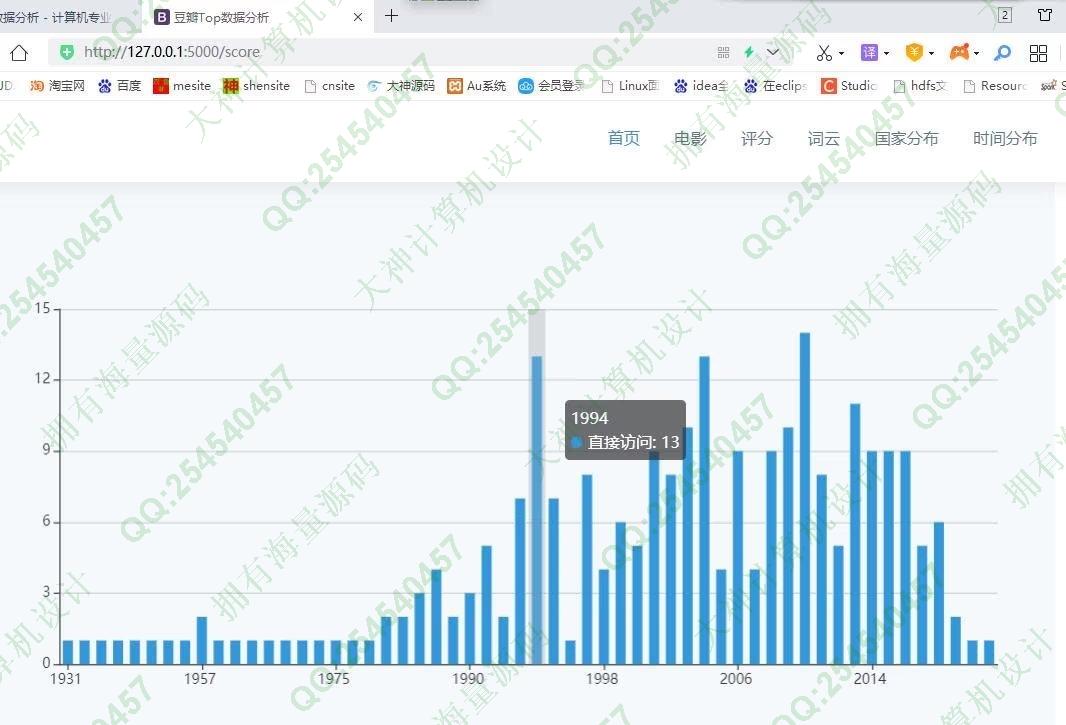Click the highlighted 1994 bar
Viewport: 1066px width, 725px height.
[x=537, y=510]
